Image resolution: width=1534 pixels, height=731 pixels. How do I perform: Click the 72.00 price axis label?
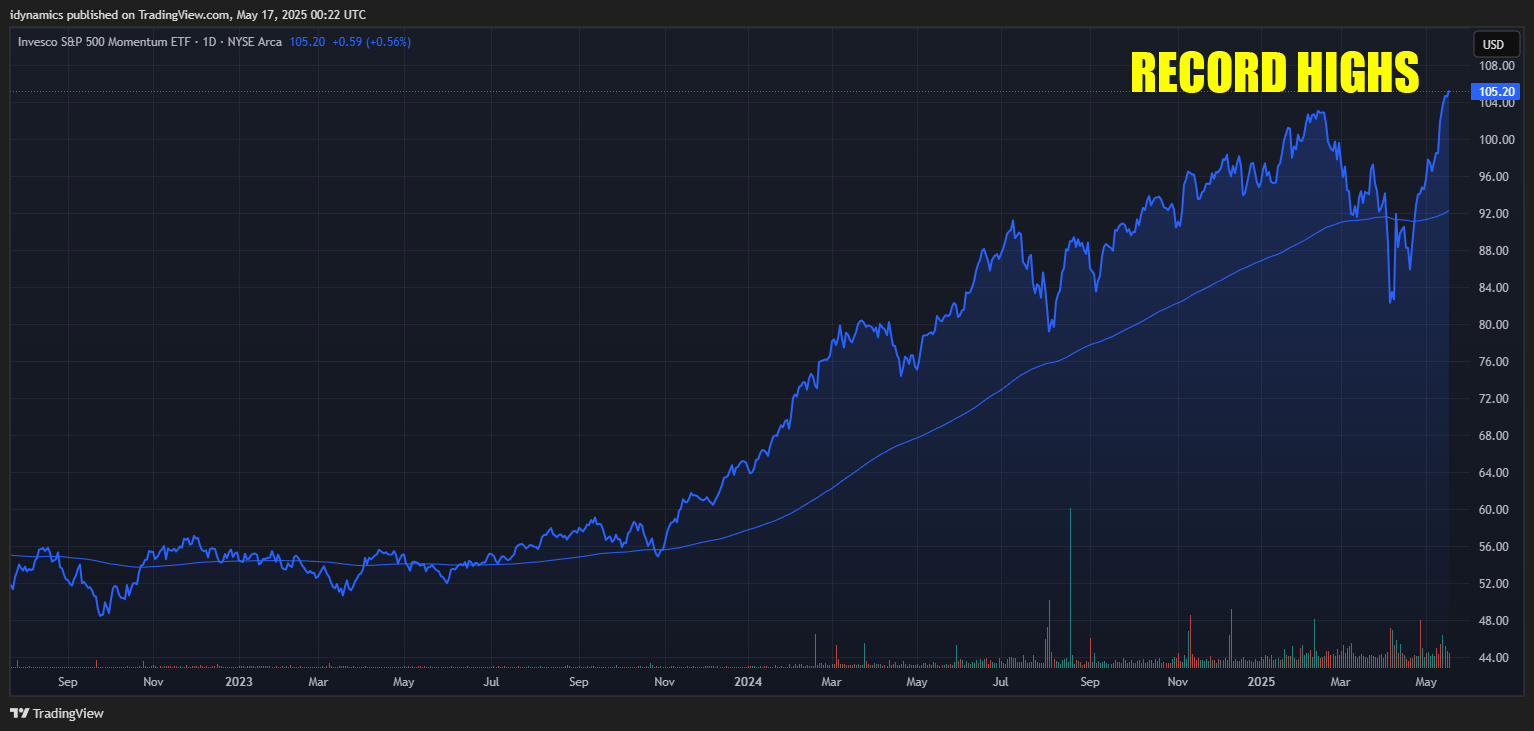click(1494, 399)
